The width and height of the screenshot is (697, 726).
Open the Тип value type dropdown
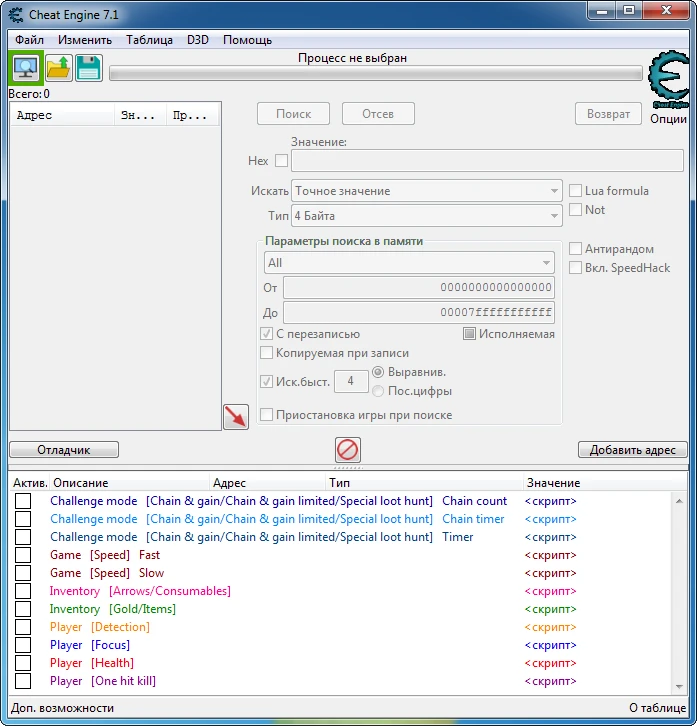427,216
